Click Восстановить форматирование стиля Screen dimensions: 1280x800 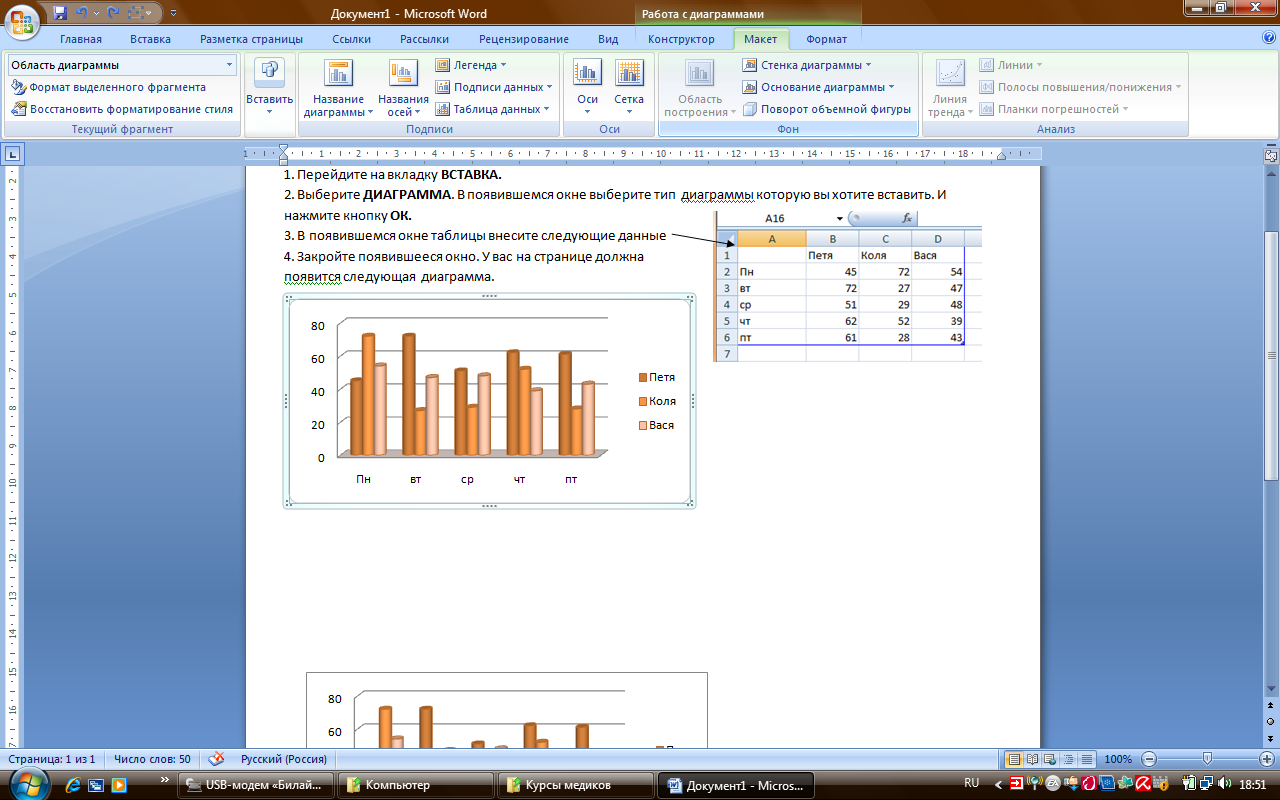[122, 109]
